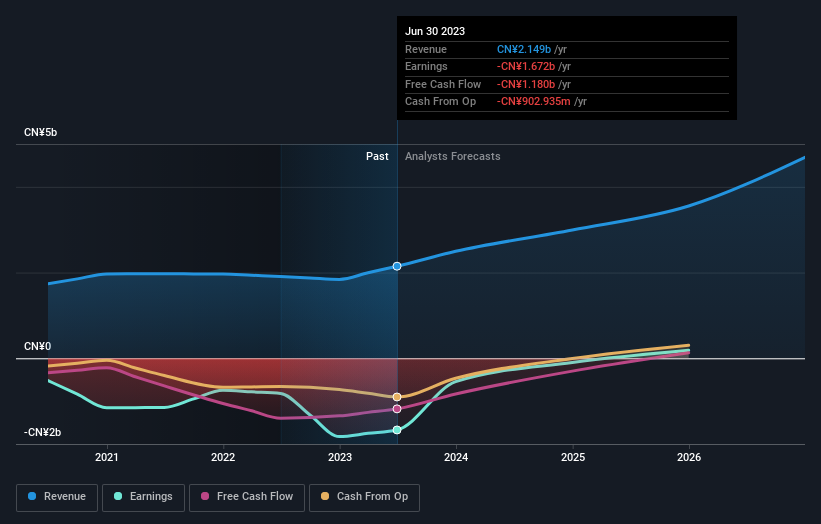
Task: Click the Jun 30 2023 tooltip date
Action: (x=435, y=31)
